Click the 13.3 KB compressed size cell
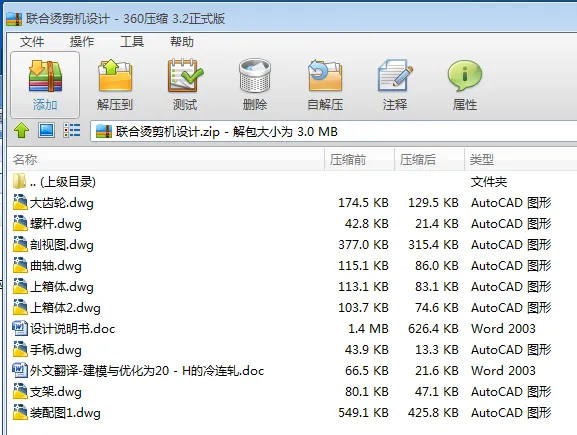This screenshot has width=577, height=435. click(437, 350)
